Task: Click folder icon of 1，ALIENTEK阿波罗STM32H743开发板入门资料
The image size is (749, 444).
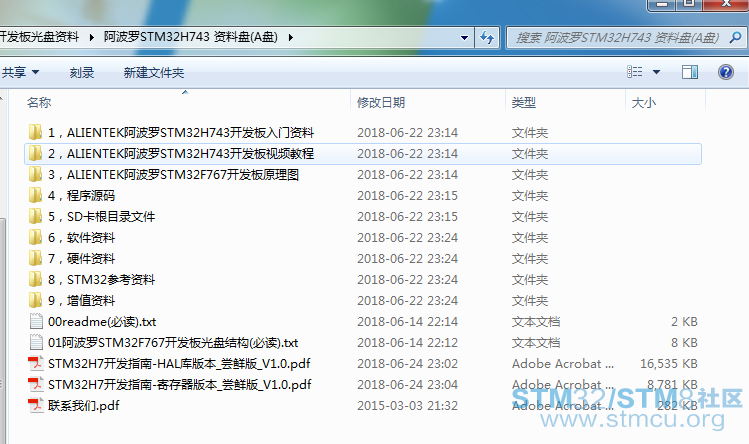Action: pos(35,132)
